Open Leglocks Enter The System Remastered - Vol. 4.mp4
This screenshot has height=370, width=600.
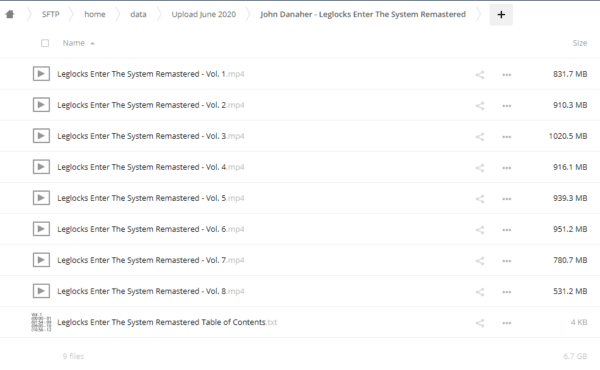coord(151,167)
